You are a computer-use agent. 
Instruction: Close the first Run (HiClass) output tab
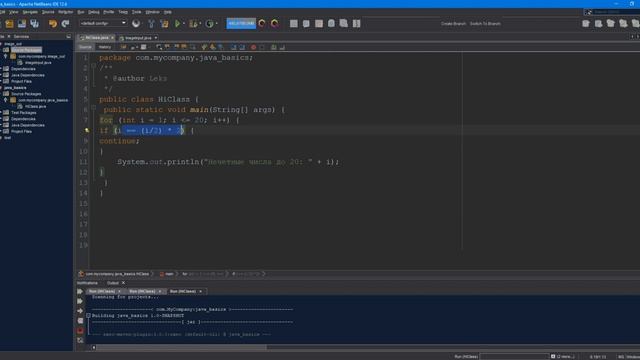pyautogui.click(x=119, y=291)
